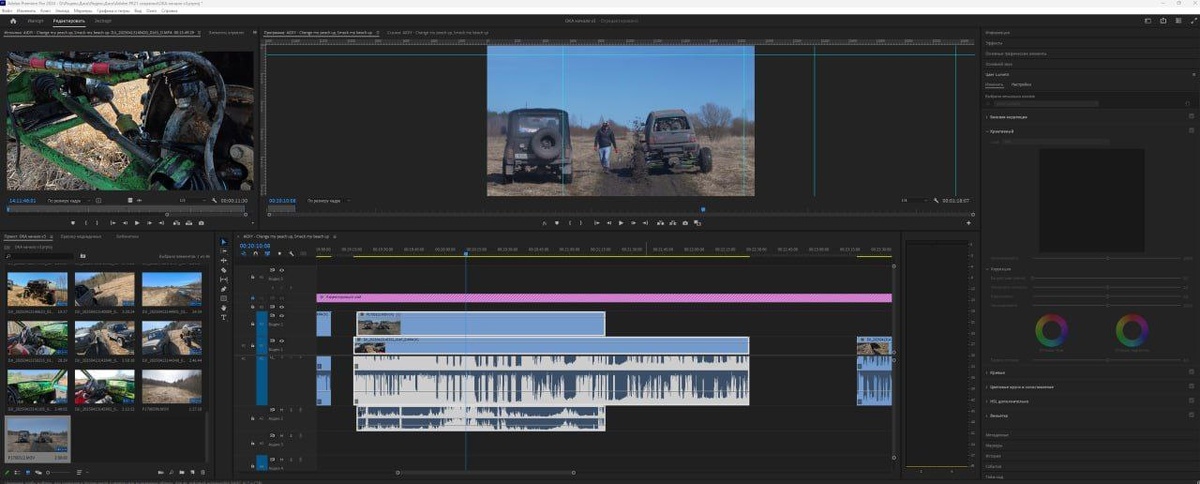1200x484 pixels.
Task: Expand Кривые section in Lumetri
Action: tap(987, 372)
